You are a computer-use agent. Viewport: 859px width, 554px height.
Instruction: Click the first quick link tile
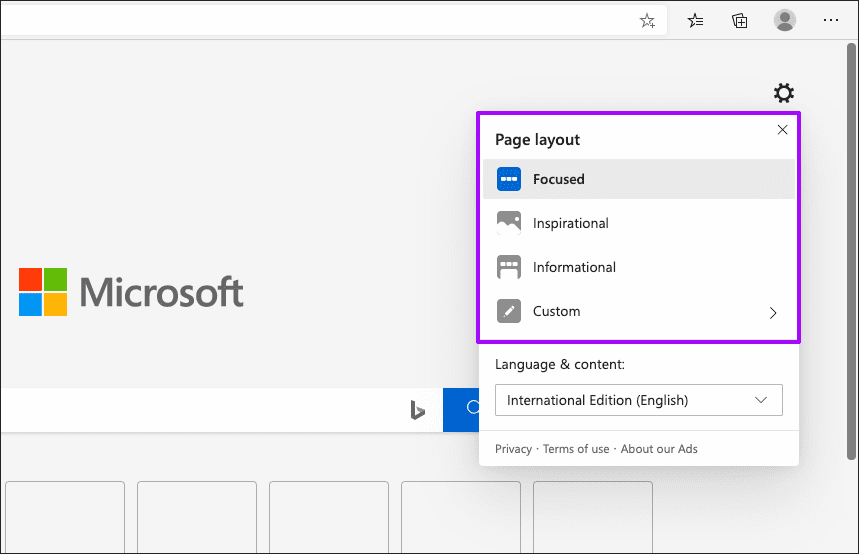point(65,517)
